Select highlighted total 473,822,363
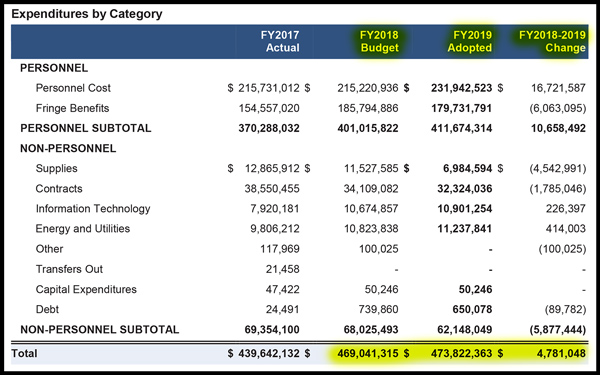Image resolution: width=600 pixels, height=375 pixels. [x=461, y=353]
